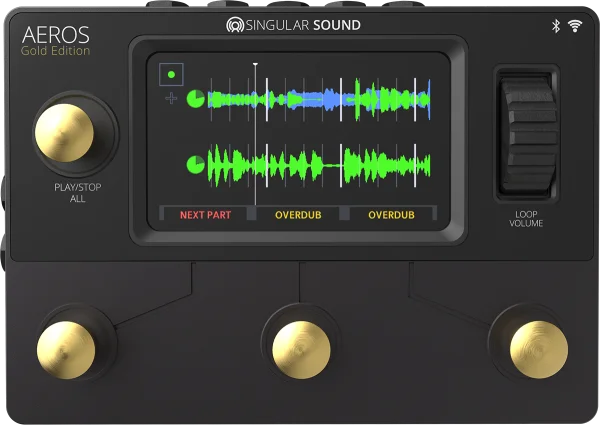
Task: Tap the NEXT PART label
Action: (x=205, y=215)
